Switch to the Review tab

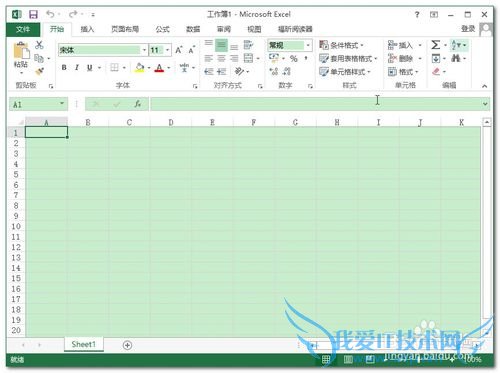224,29
